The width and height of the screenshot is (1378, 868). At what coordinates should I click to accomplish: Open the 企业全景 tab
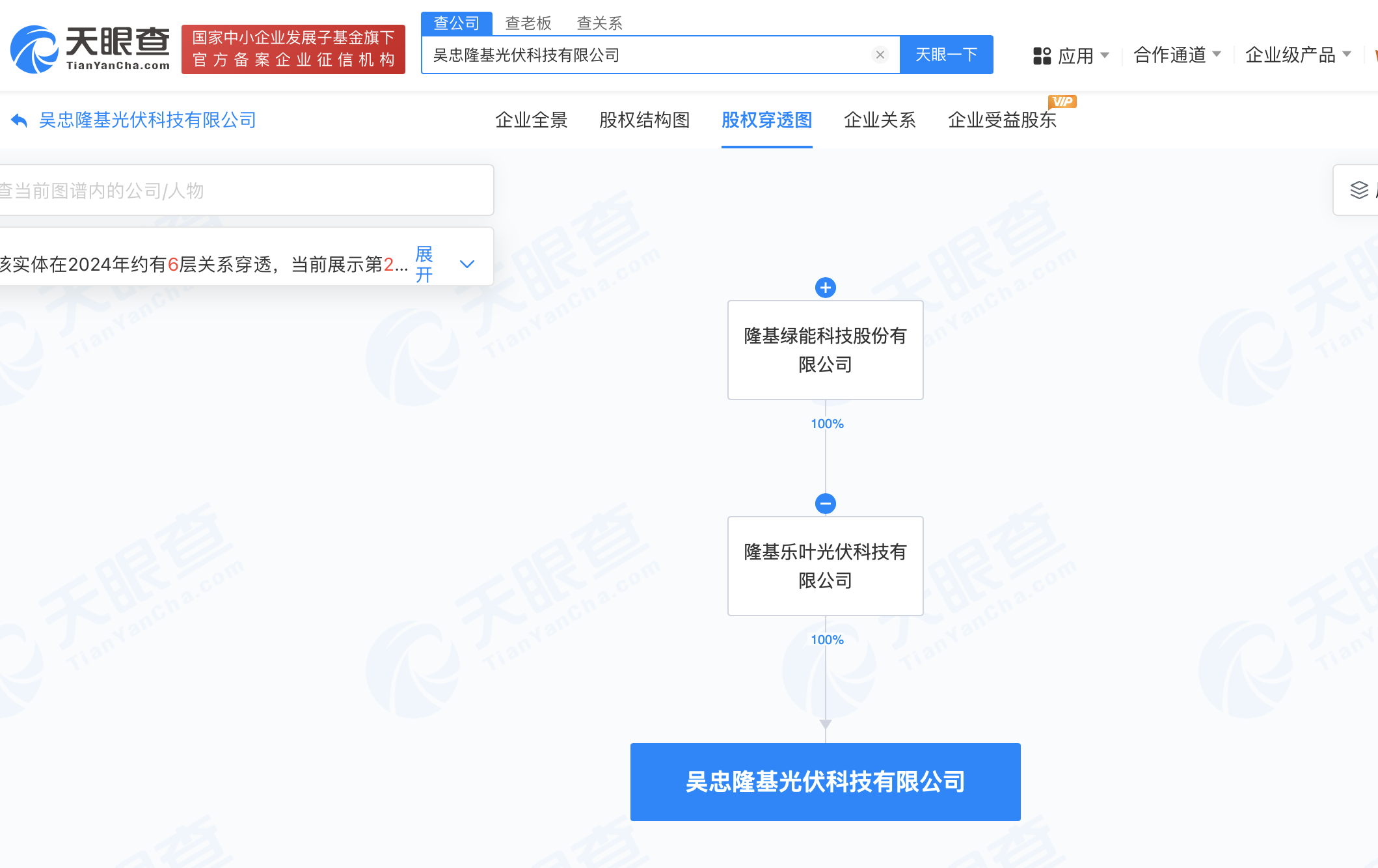(531, 120)
